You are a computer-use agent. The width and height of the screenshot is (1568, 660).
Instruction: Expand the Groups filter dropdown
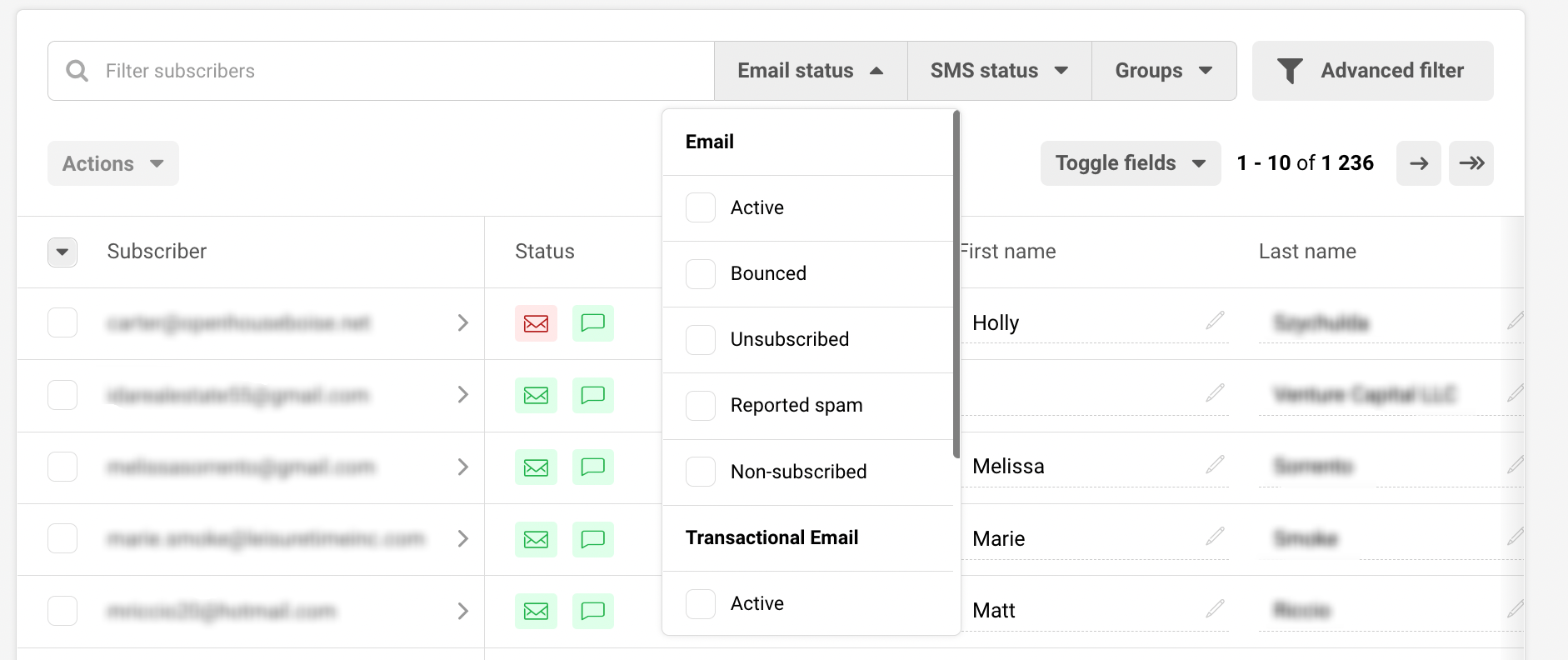coord(1163,71)
